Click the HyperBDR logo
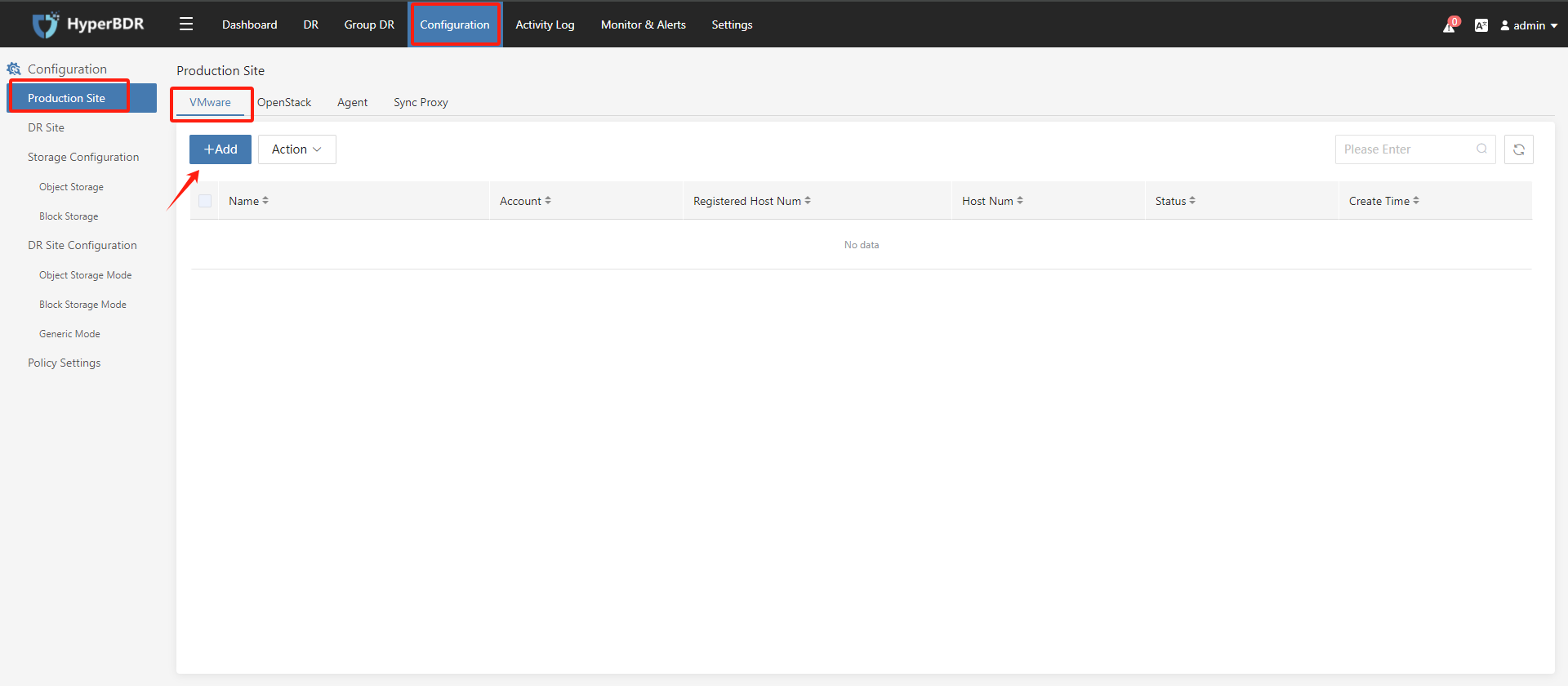 [88, 24]
